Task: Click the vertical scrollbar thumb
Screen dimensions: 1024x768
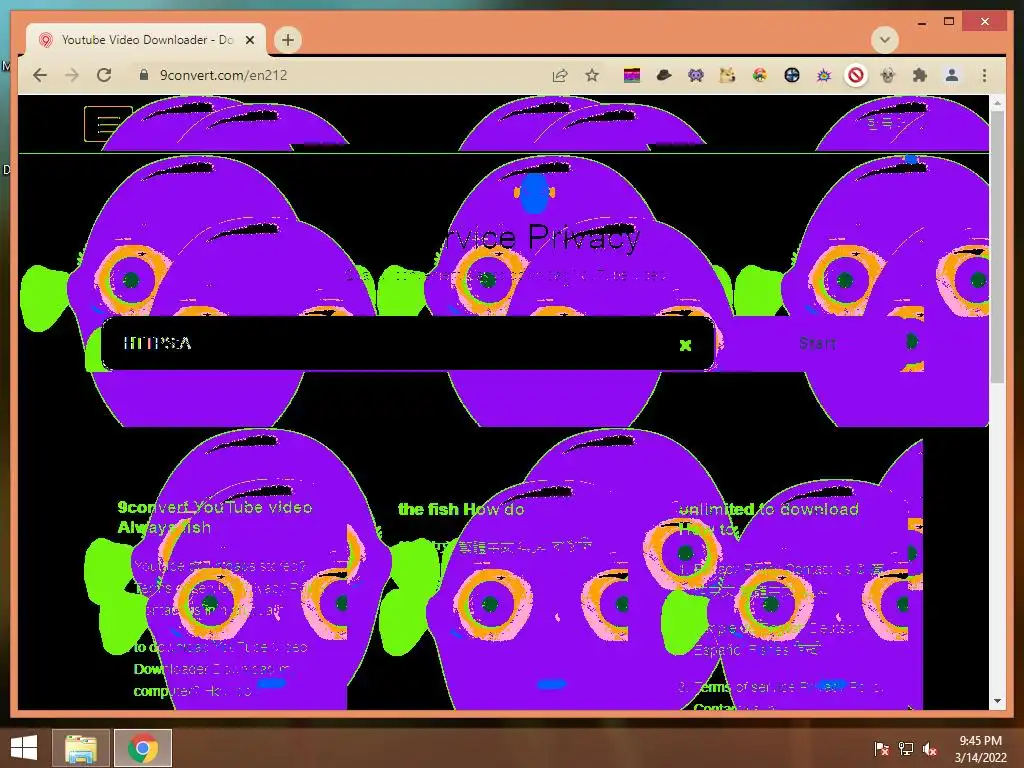Action: pyautogui.click(x=997, y=247)
